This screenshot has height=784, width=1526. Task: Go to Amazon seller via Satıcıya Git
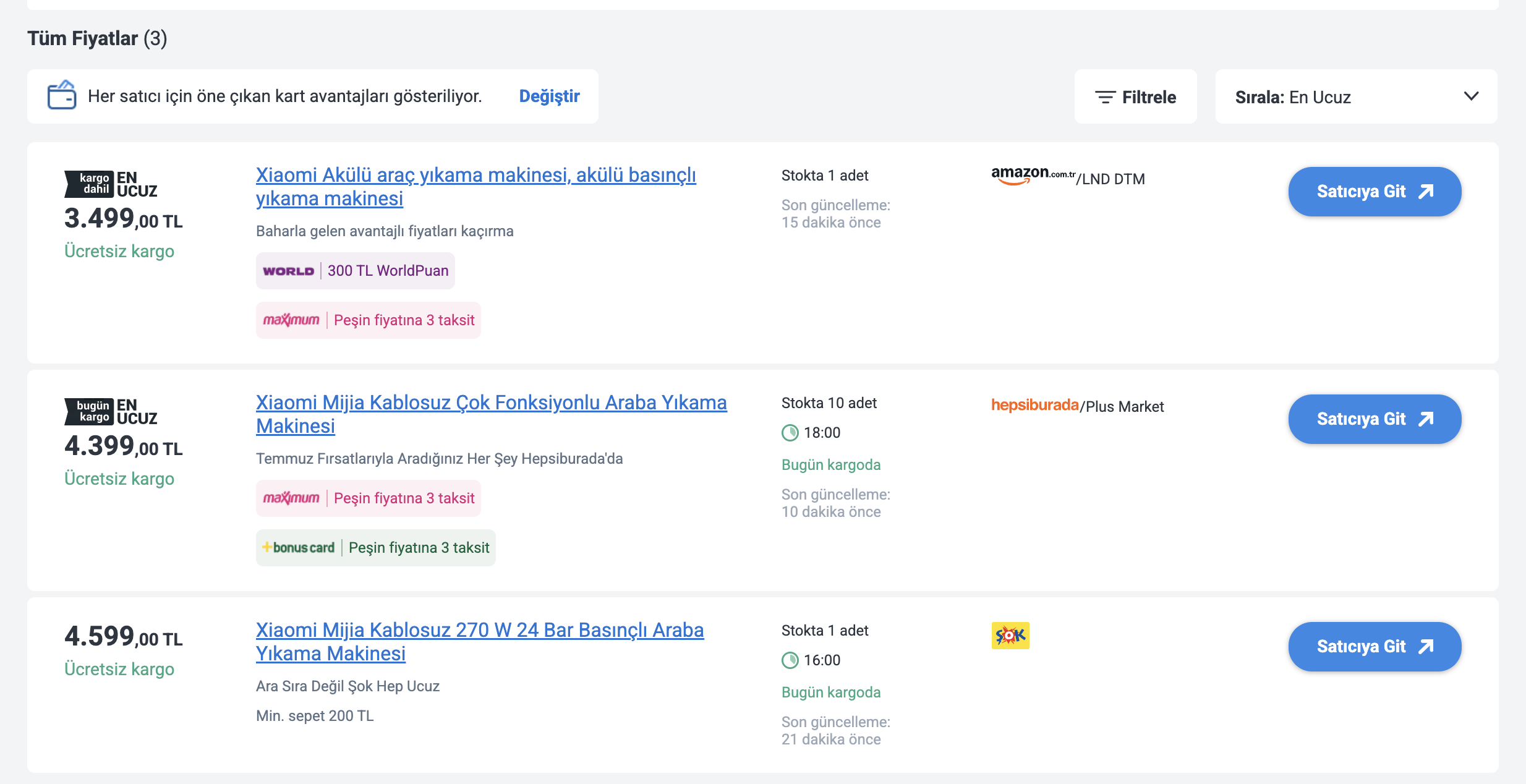(x=1375, y=192)
